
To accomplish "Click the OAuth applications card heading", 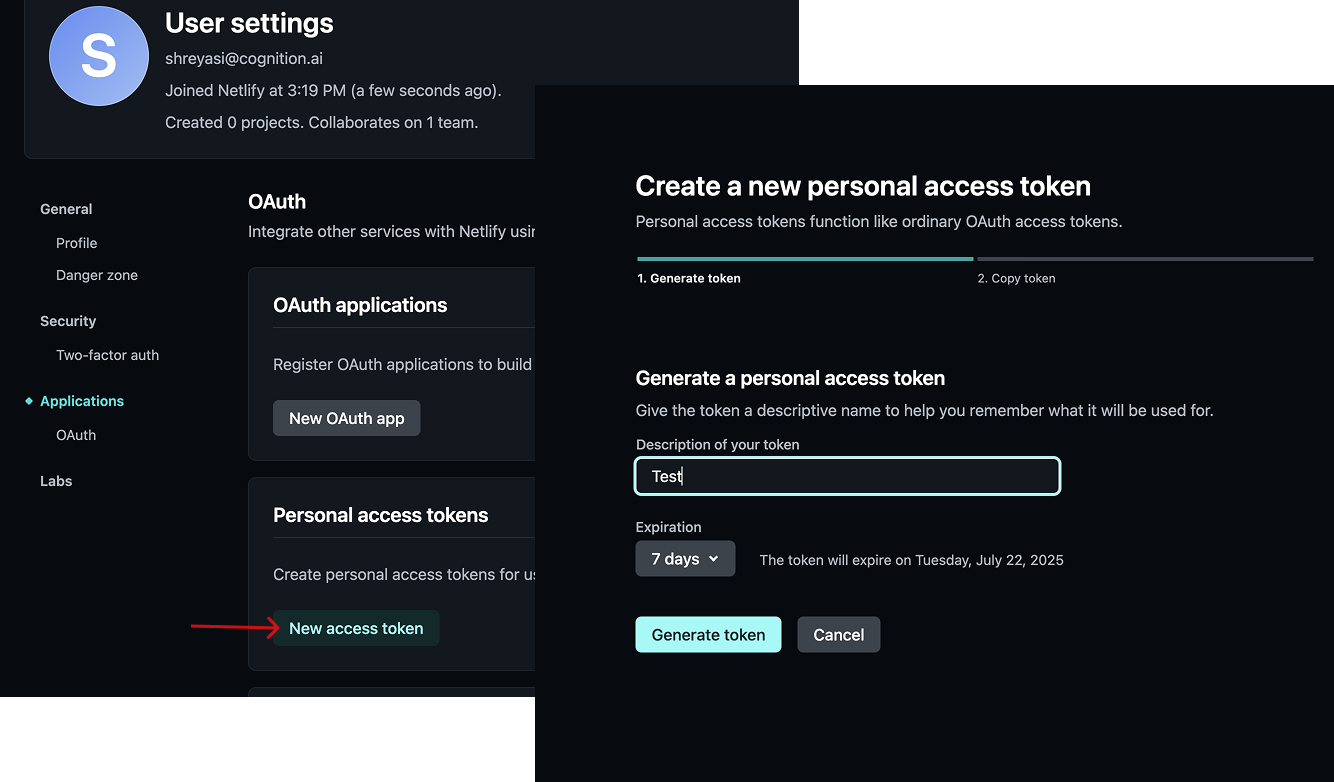I will (x=360, y=305).
